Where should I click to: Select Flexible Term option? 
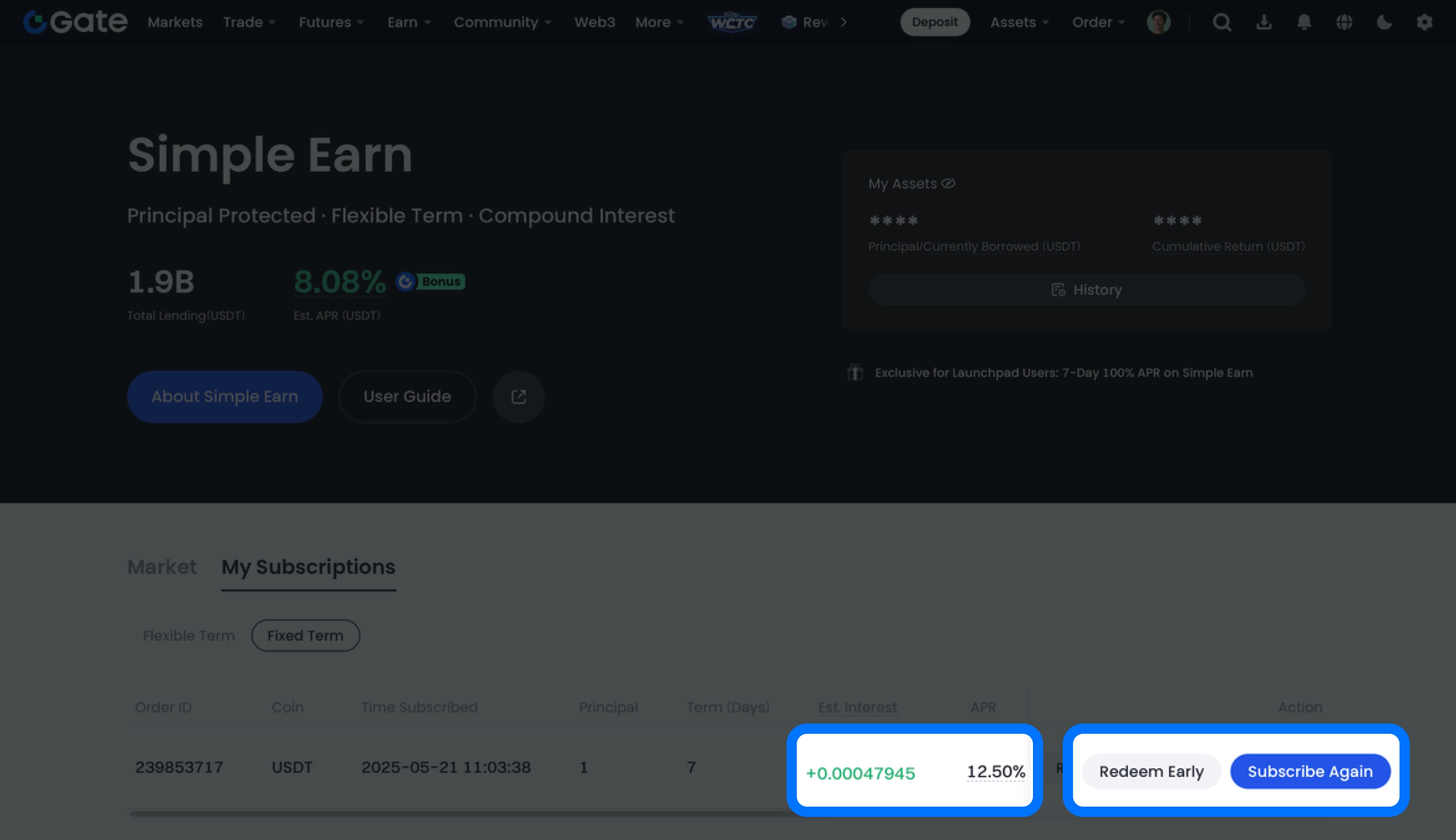click(189, 635)
